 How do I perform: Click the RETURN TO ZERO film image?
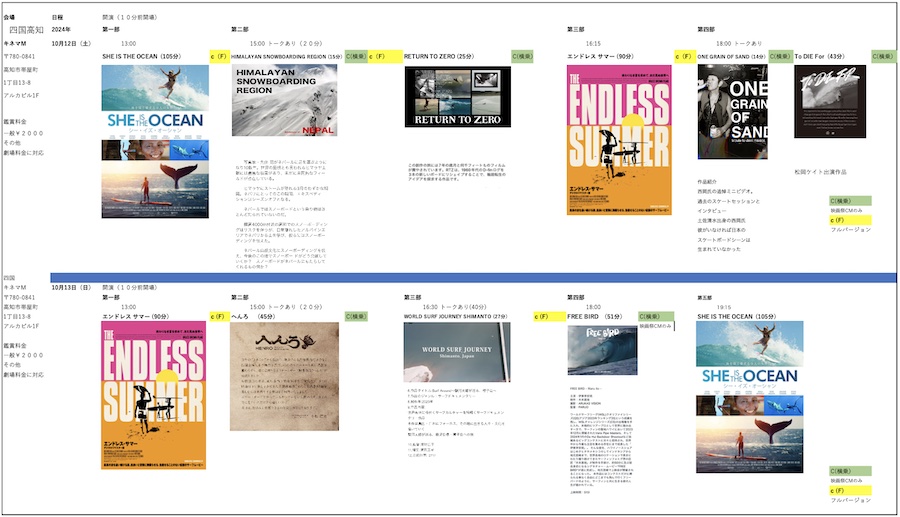(x=457, y=97)
